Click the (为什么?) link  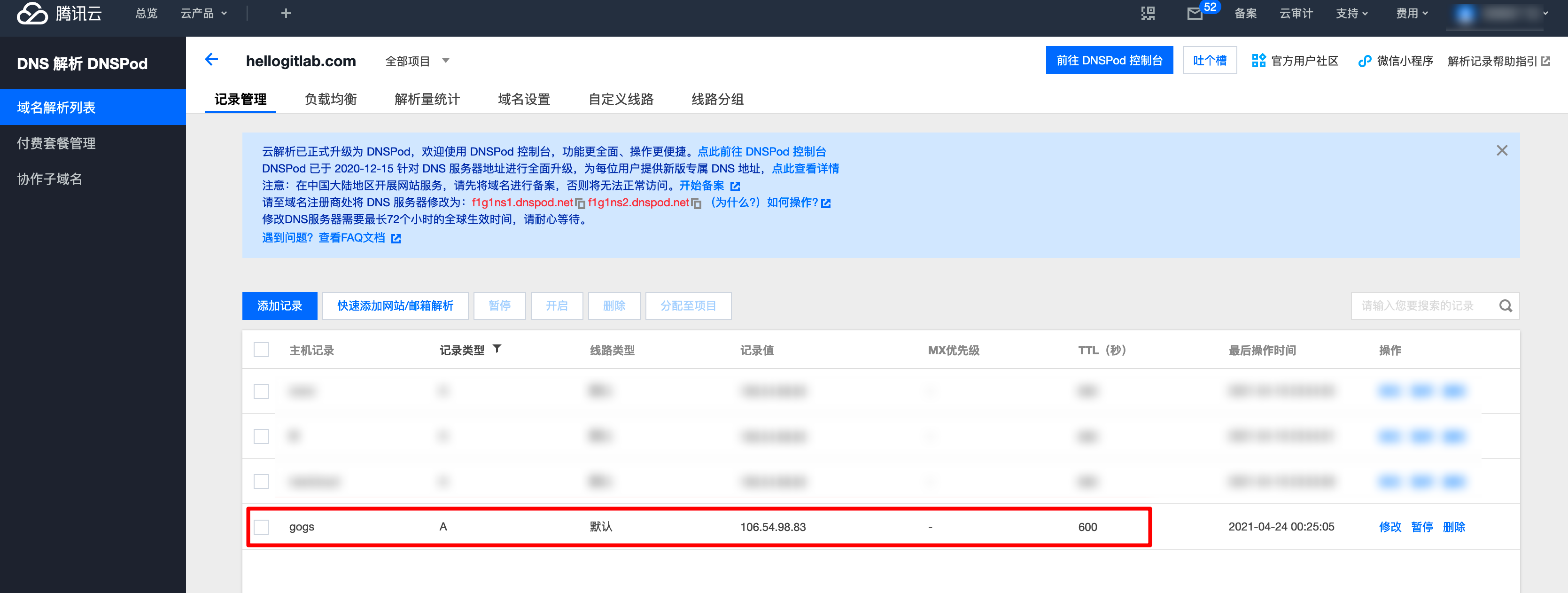(734, 202)
